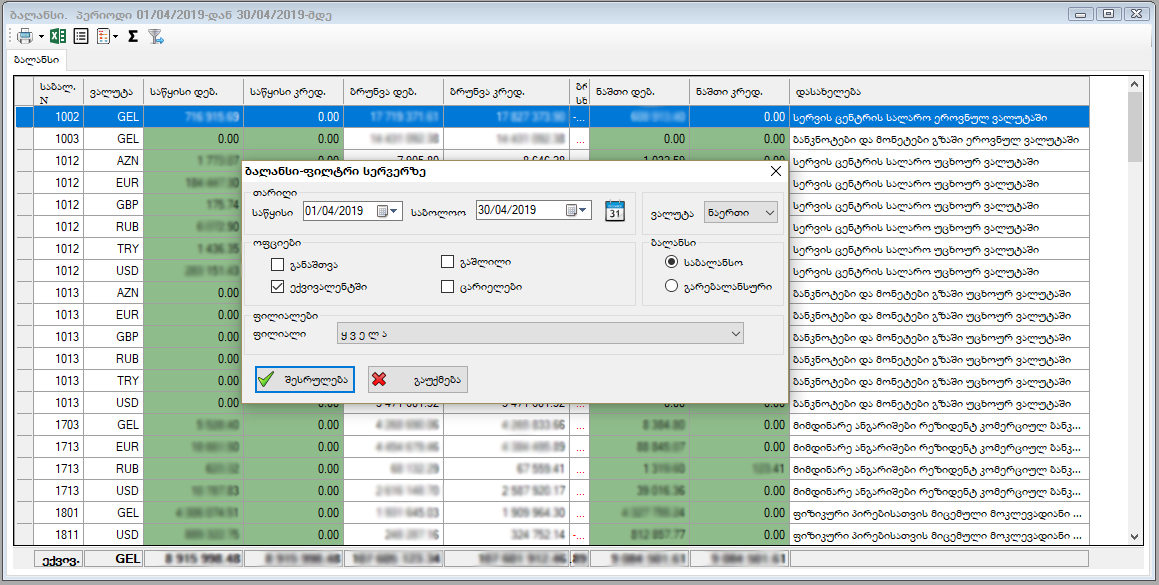1159x585 pixels.
Task: Select the გარებალანსური radio button
Action: pos(672,287)
